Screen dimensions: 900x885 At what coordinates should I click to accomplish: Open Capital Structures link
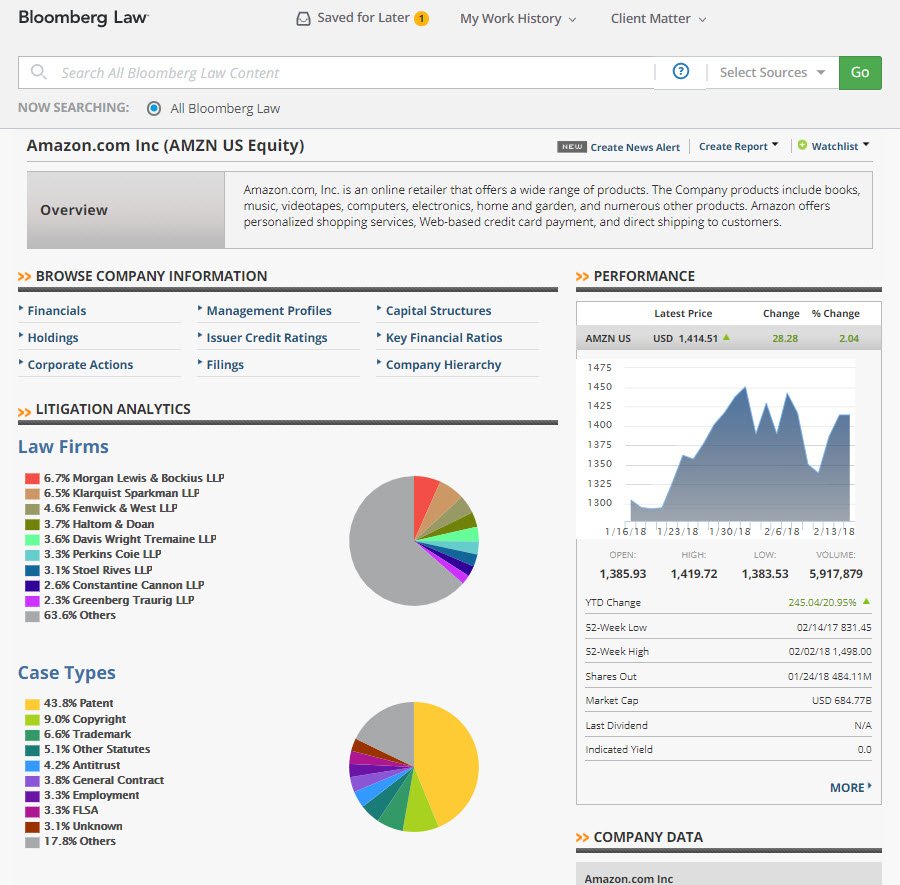point(438,310)
